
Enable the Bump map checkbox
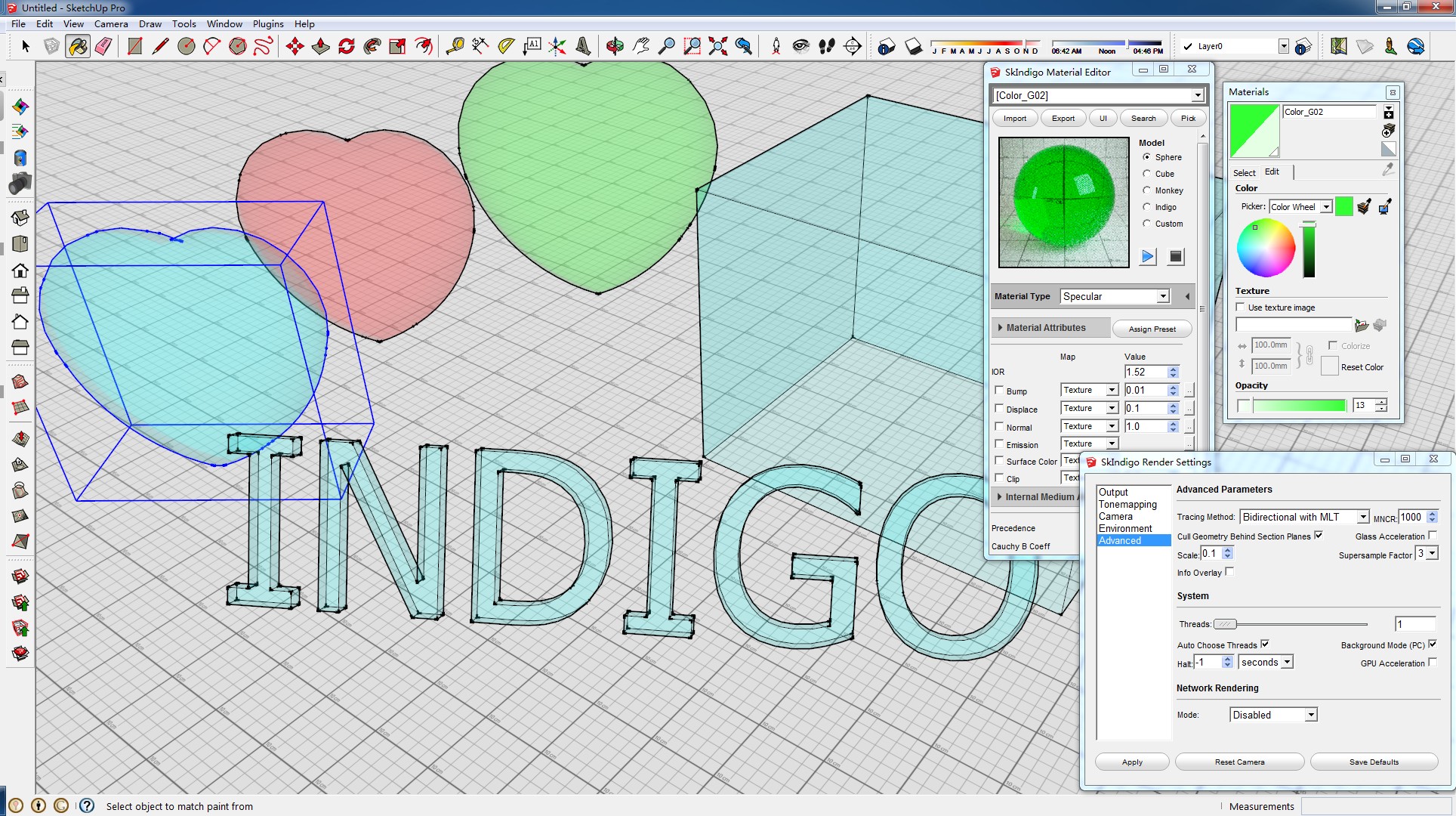999,391
